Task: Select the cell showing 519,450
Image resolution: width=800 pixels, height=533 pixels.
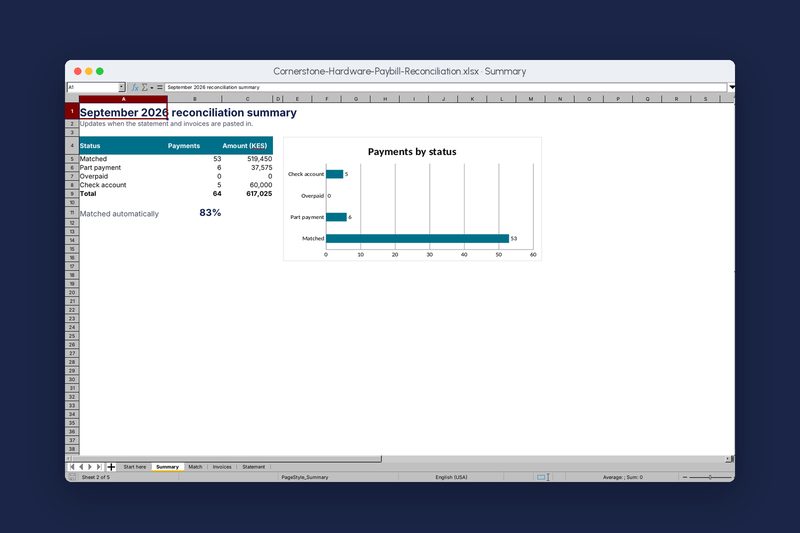Action: point(247,159)
